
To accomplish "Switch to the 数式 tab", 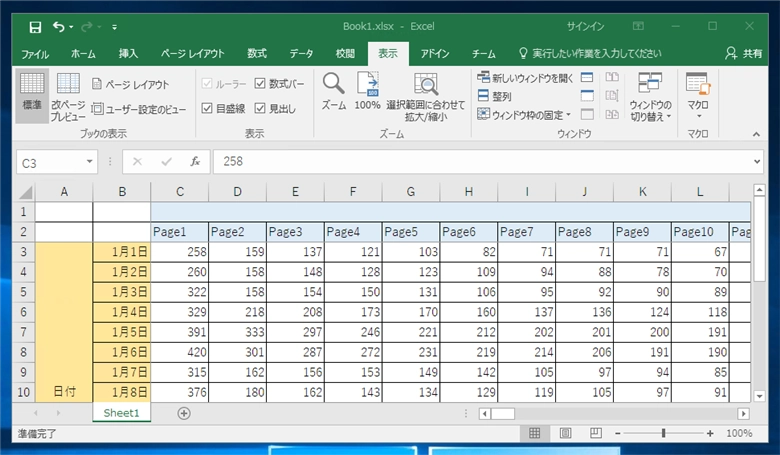I will click(257, 54).
